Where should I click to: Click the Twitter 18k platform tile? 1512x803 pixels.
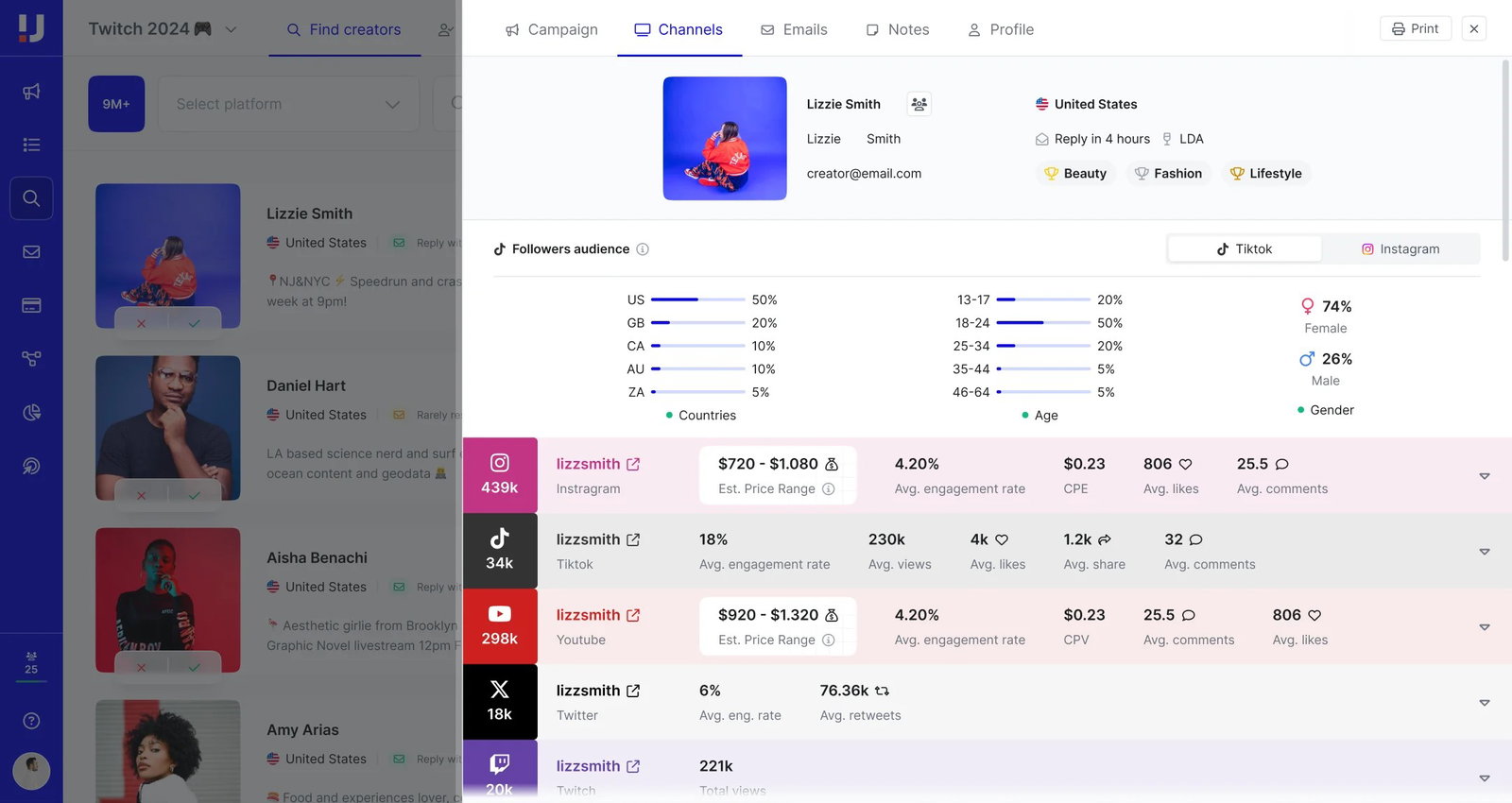click(x=500, y=701)
